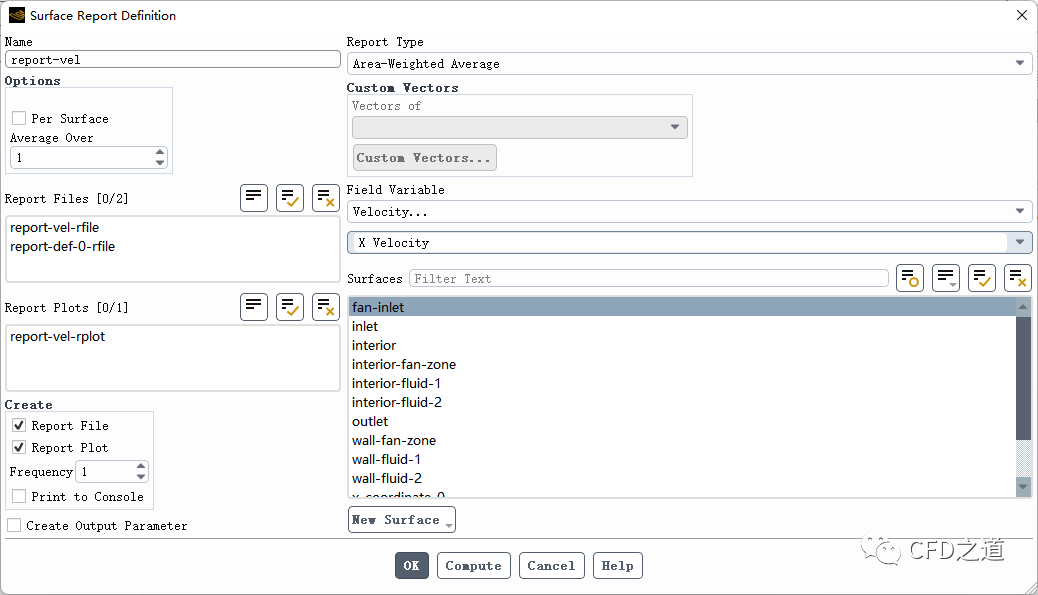The width and height of the screenshot is (1038, 595).
Task: Enable Print to Console option
Action: click(x=19, y=497)
